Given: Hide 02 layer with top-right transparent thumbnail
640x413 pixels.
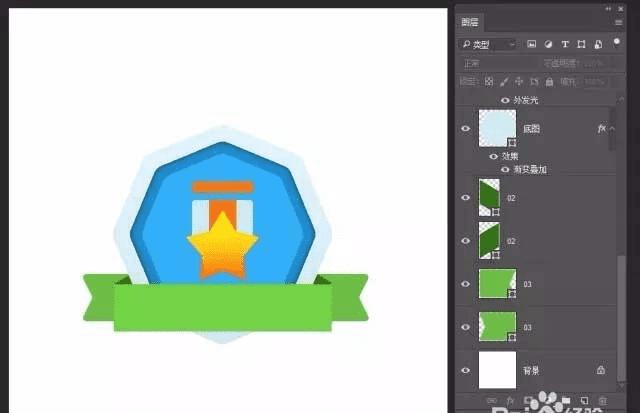Looking at the screenshot, I should pyautogui.click(x=466, y=198).
